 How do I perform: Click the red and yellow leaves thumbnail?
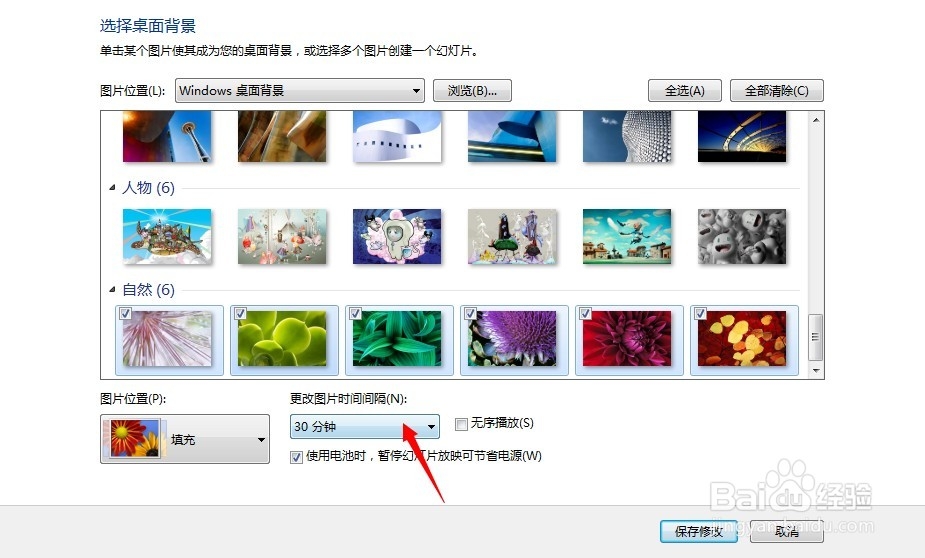click(x=742, y=339)
